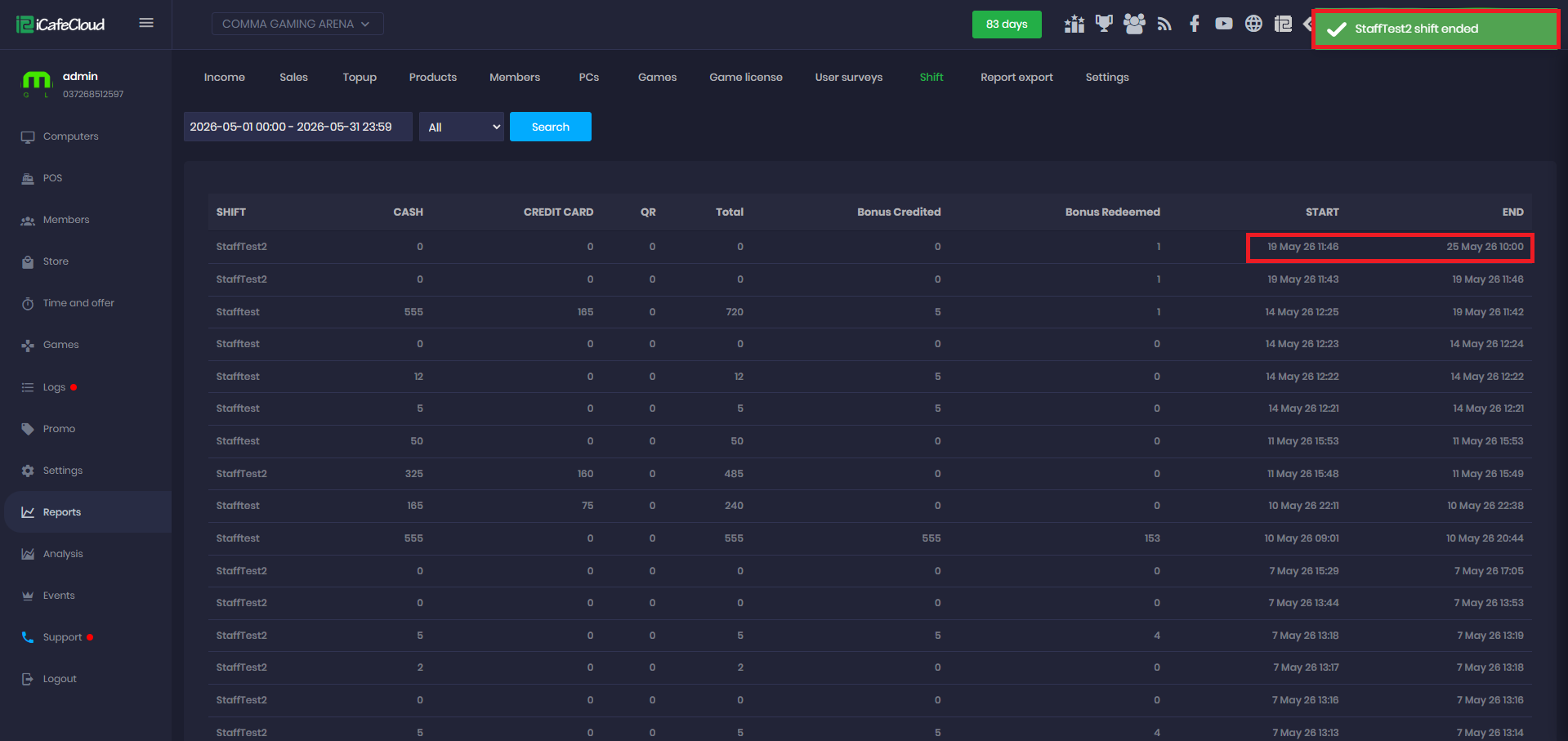
Task: Open the globe language icon
Action: tap(1253, 24)
